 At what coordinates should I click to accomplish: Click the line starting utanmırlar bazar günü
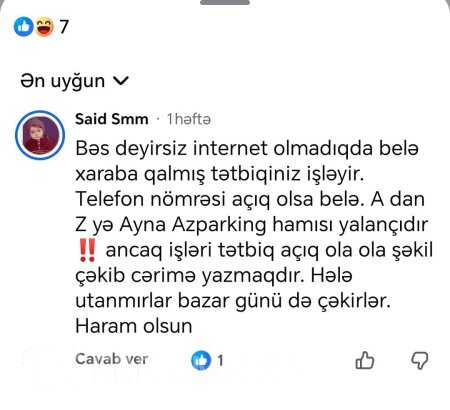233,301
